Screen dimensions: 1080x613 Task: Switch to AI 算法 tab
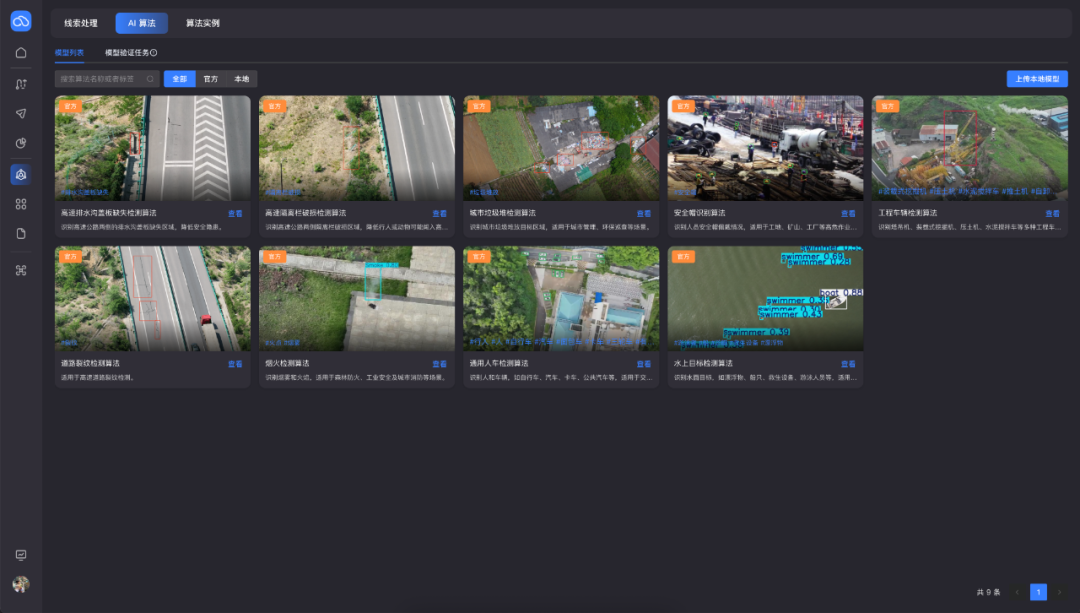[x=142, y=23]
